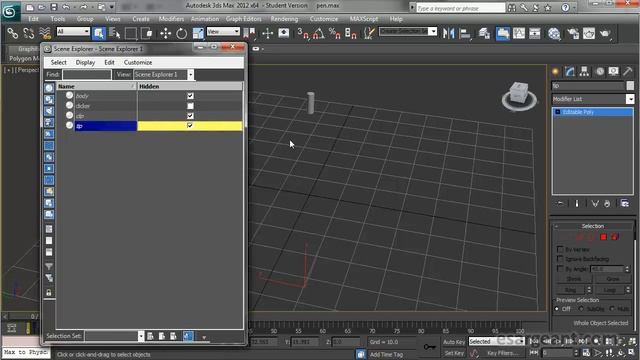This screenshot has width=640, height=360.
Task: Open Scene Explorer Display menu
Action: click(85, 62)
